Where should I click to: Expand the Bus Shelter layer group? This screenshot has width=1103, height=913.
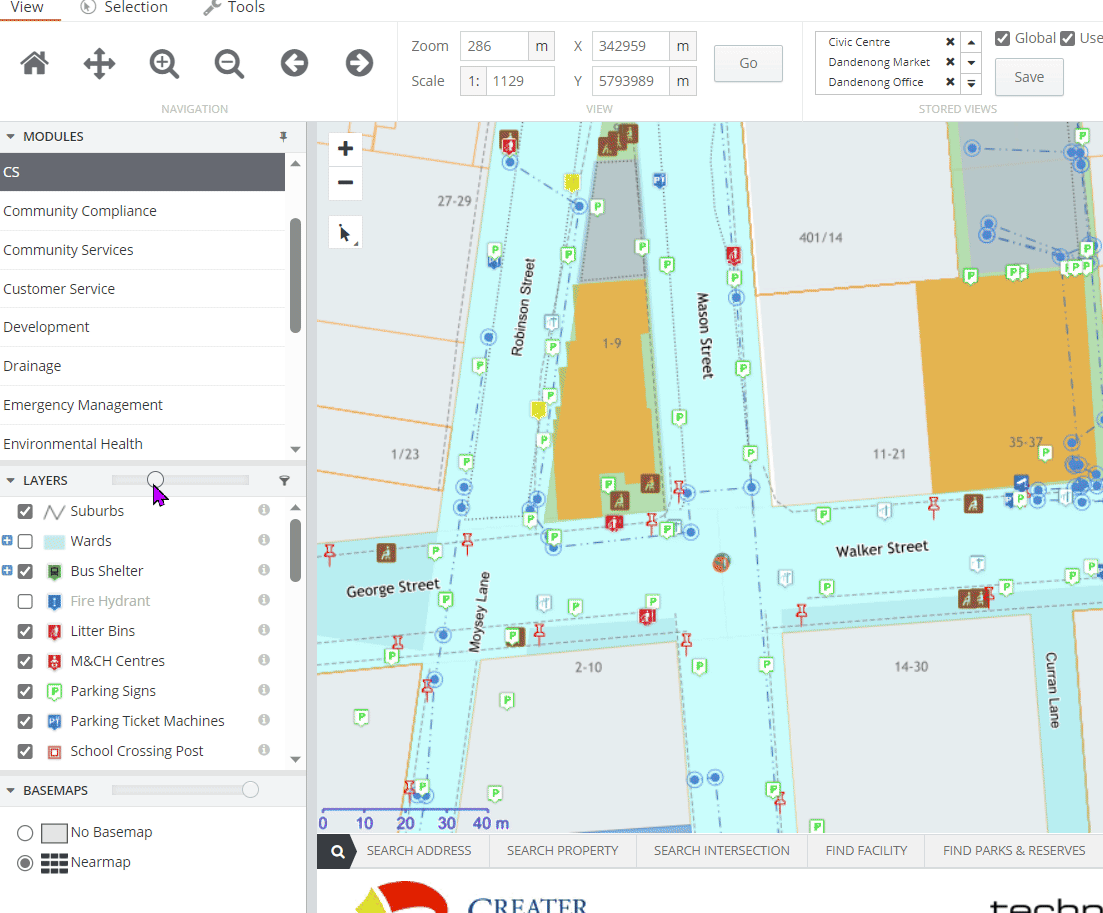tap(8, 571)
